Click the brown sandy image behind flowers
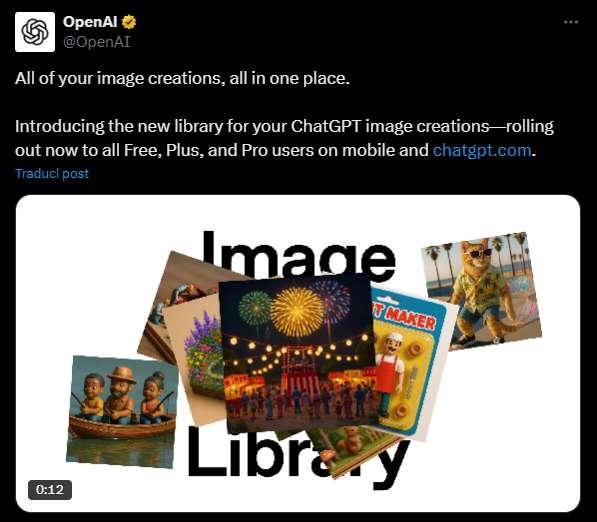Screen dimensions: 597x522 (177, 301)
